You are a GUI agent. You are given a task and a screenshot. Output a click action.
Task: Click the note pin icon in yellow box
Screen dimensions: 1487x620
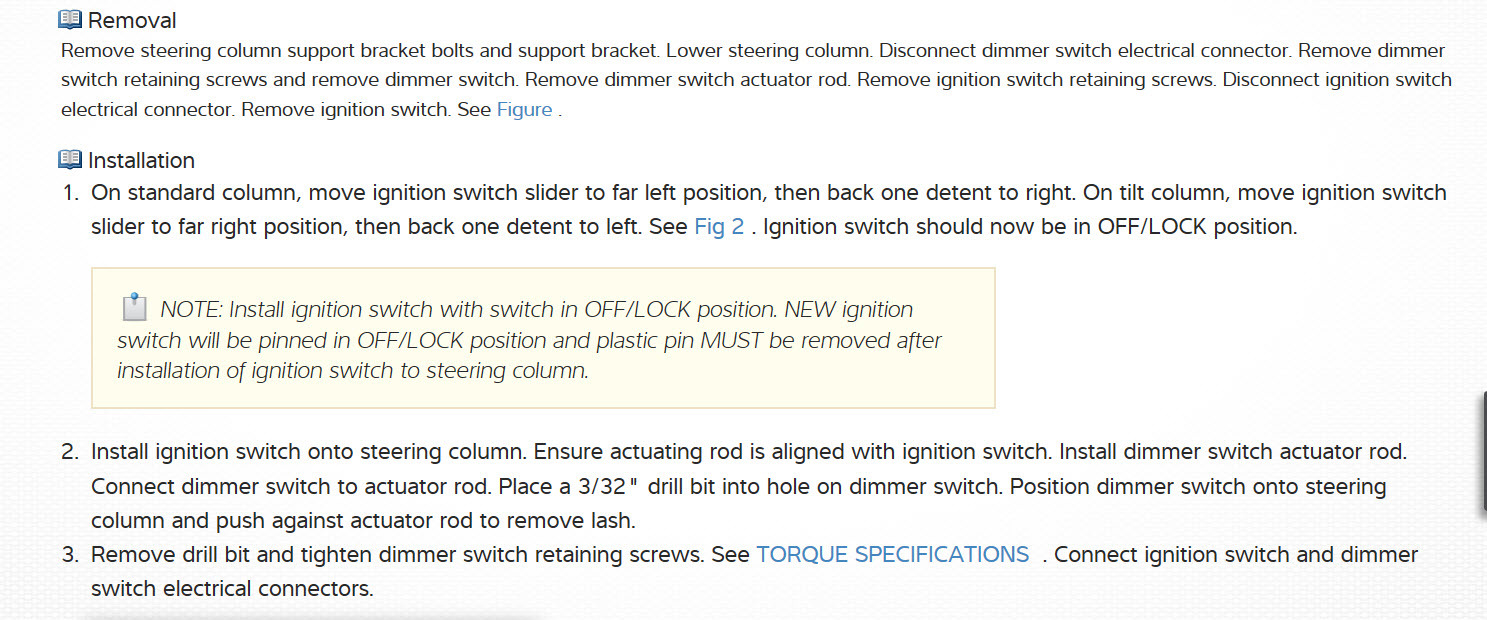tap(133, 308)
